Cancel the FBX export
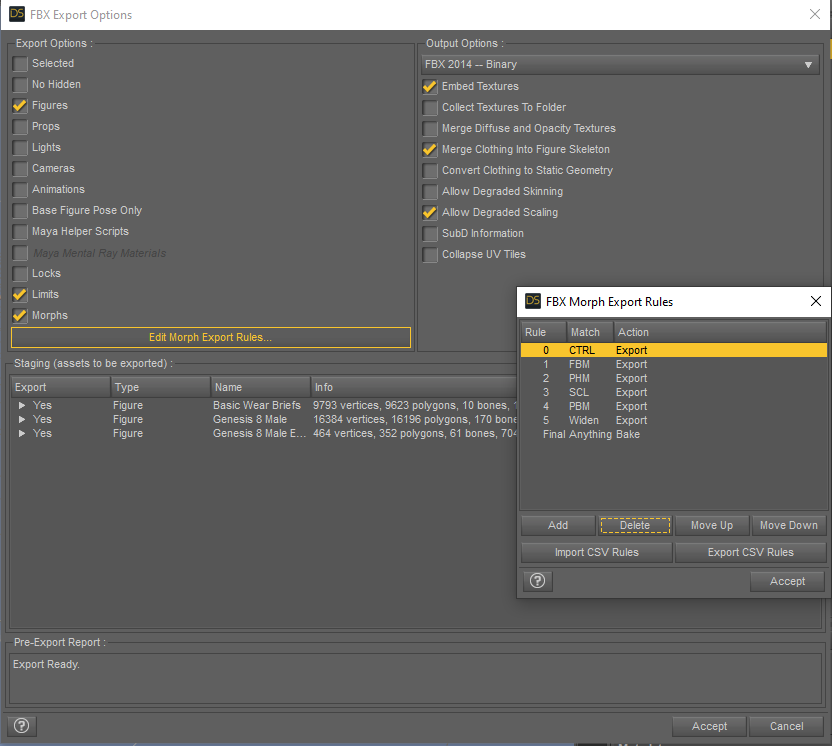 tap(786, 726)
